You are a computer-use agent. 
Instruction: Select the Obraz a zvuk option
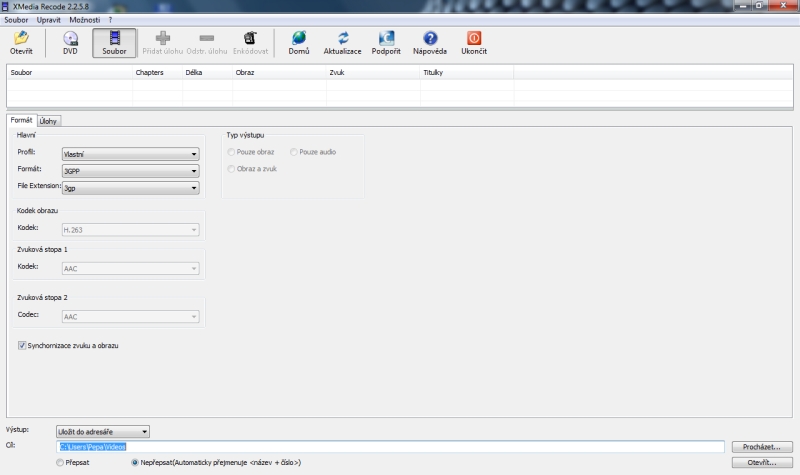231,169
